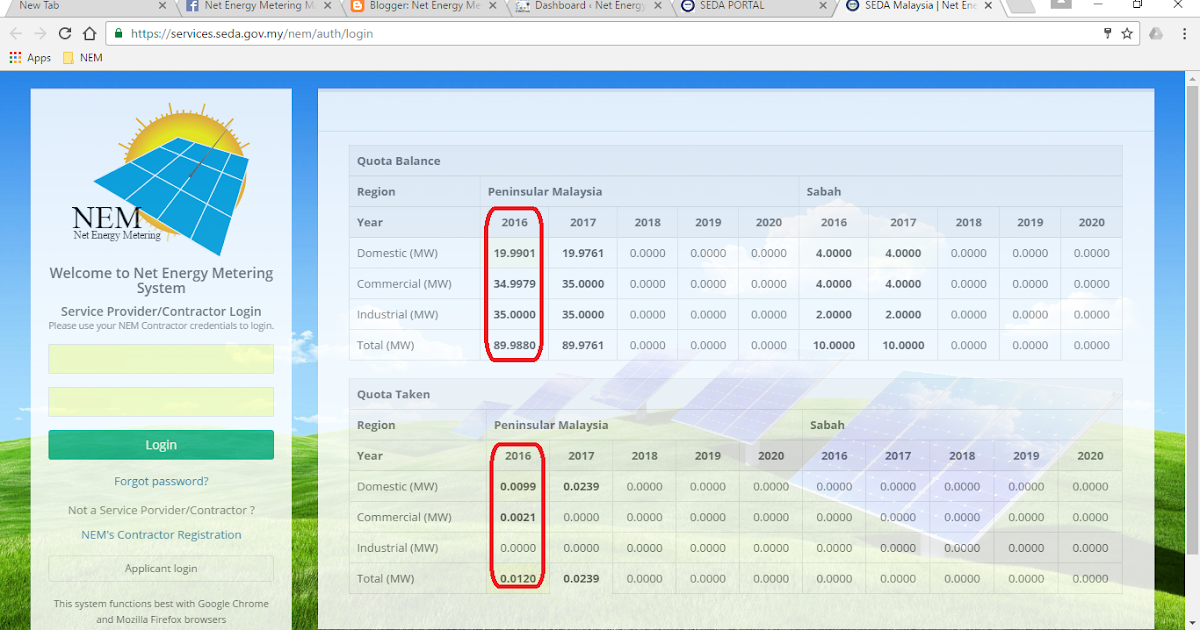The width and height of the screenshot is (1200, 630).
Task: Click the forward navigation arrow
Action: tap(40, 33)
